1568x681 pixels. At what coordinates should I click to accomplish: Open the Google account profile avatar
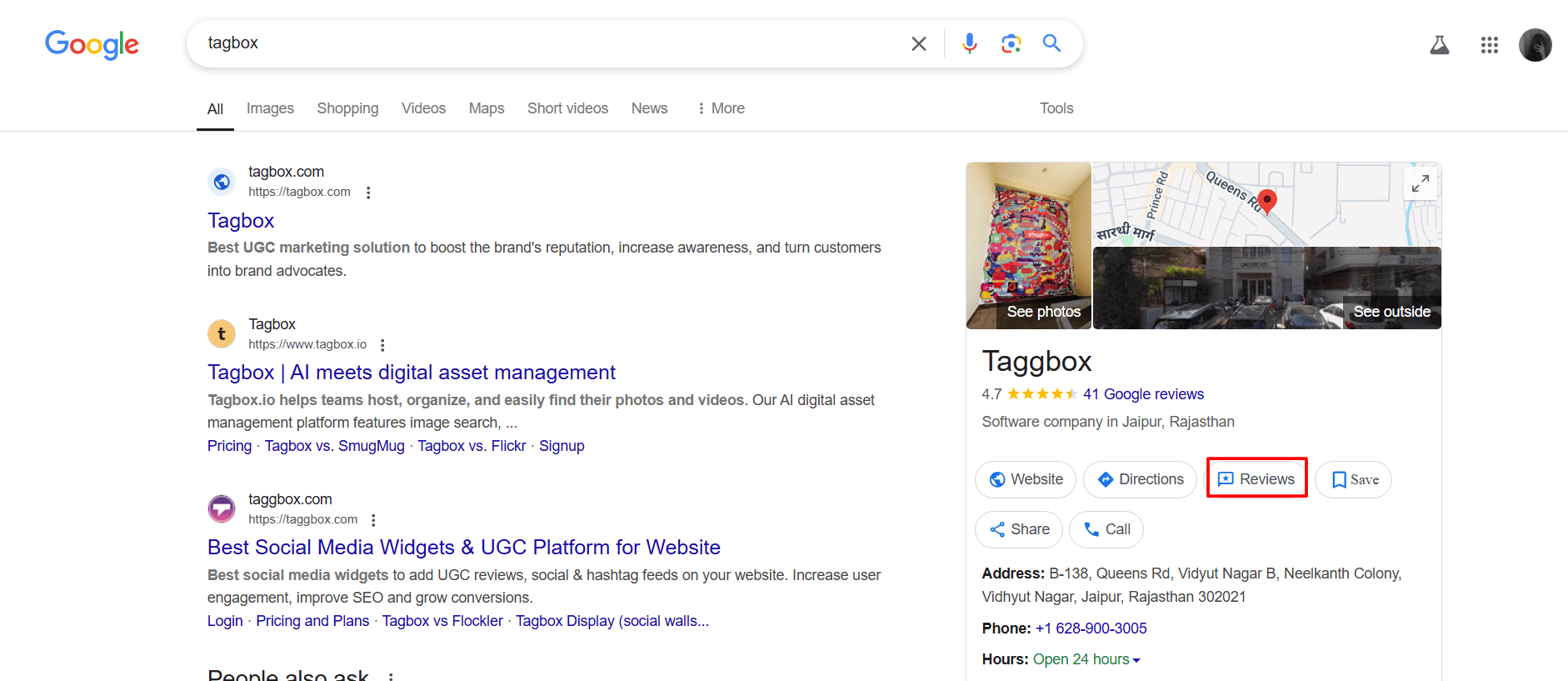1535,45
